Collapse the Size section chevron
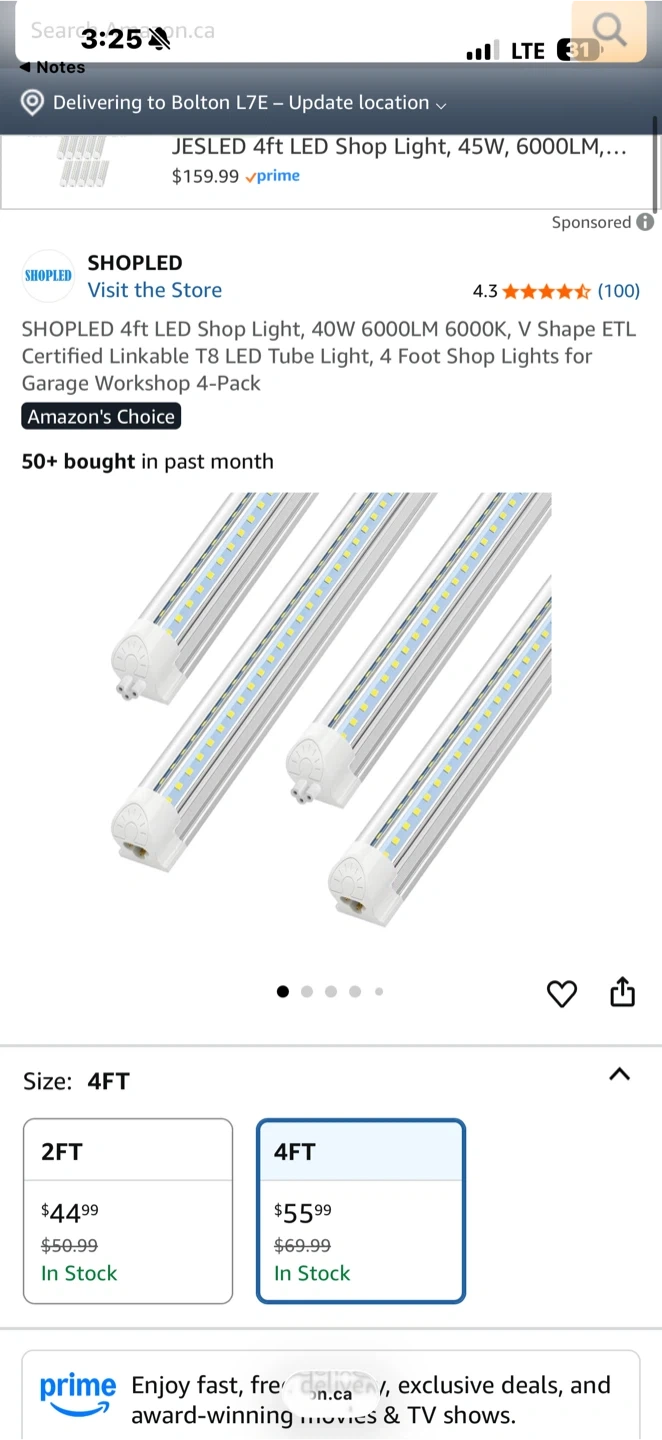The height and width of the screenshot is (1440, 662). coord(620,1075)
